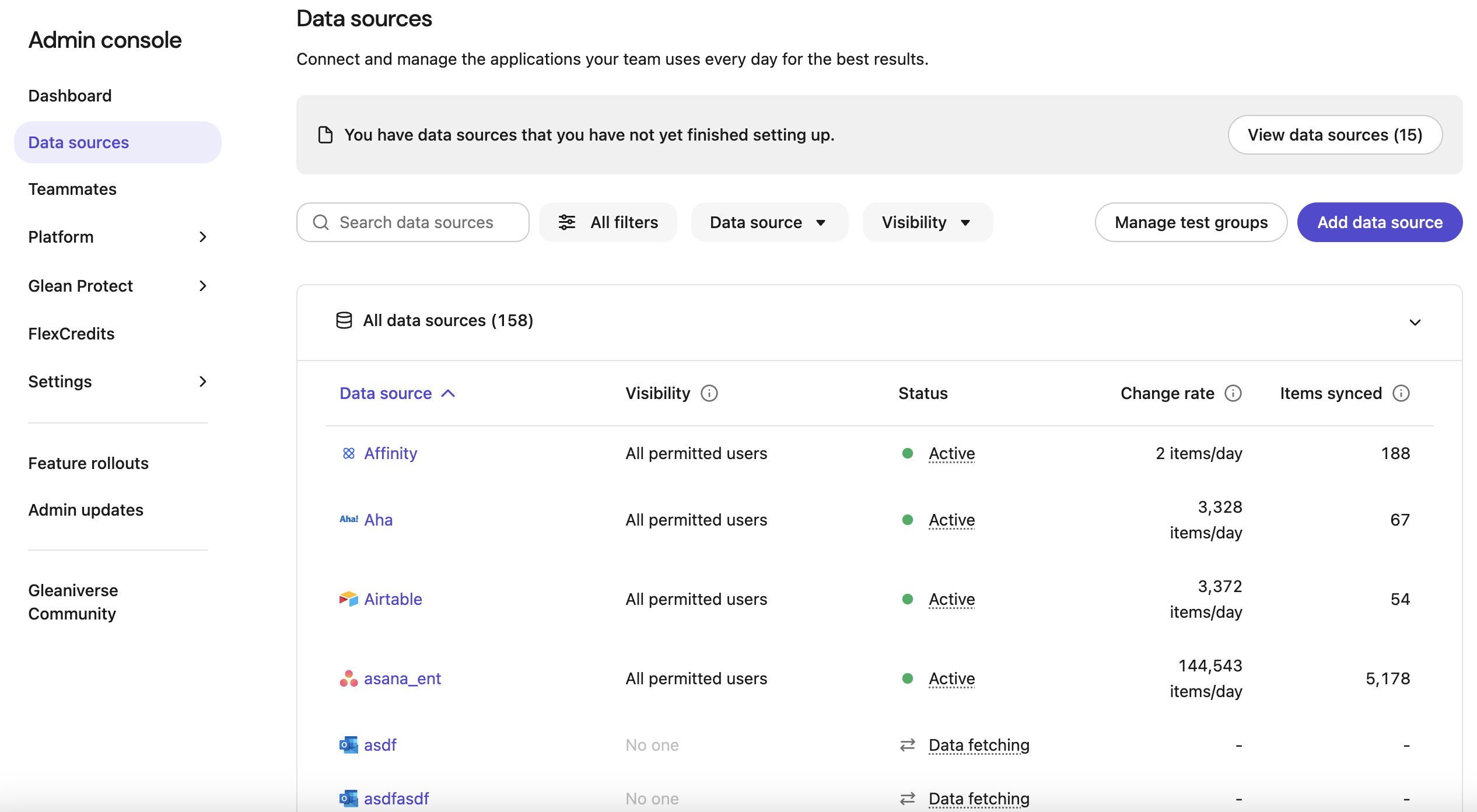Screen dimensions: 1477x812
Task: Click the Change rate column header
Action: 1167,394
